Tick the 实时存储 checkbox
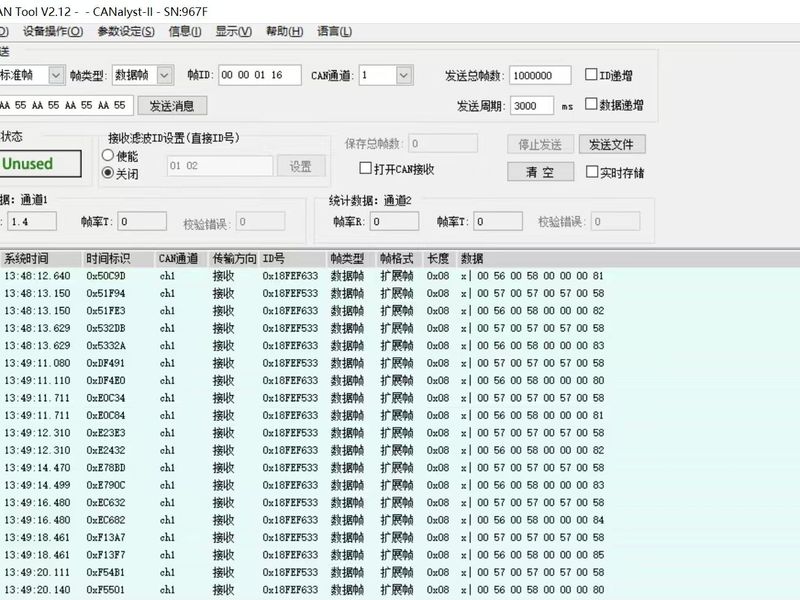The height and width of the screenshot is (600, 800). pyautogui.click(x=592, y=171)
